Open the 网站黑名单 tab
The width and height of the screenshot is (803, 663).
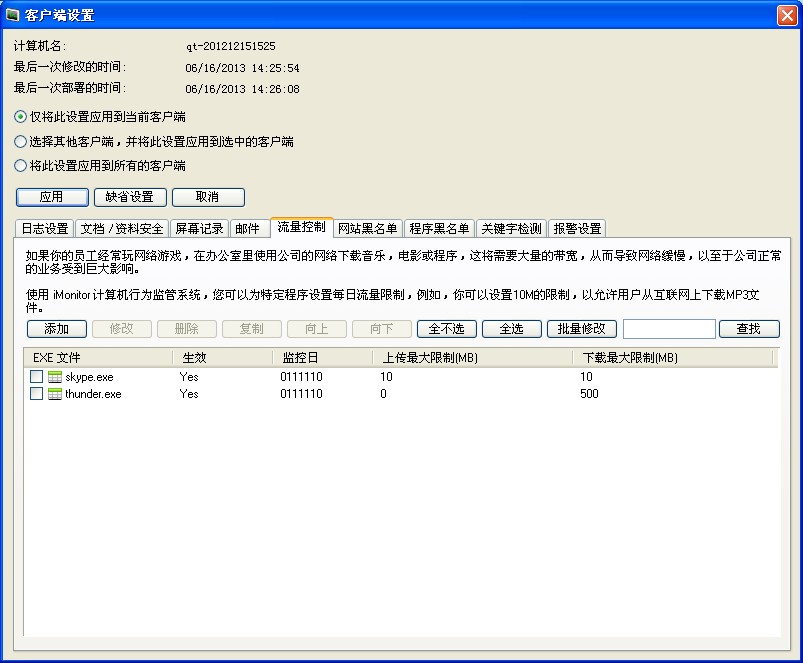(x=368, y=228)
